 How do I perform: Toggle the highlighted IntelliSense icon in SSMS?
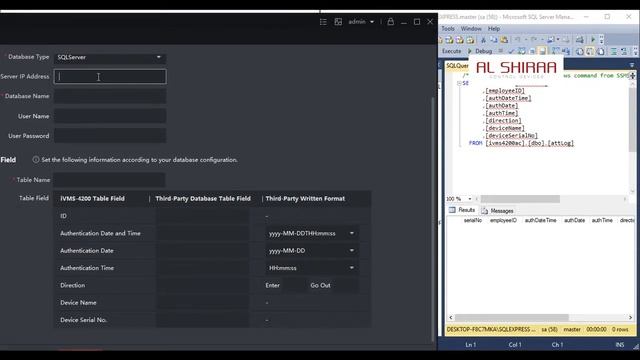[542, 51]
